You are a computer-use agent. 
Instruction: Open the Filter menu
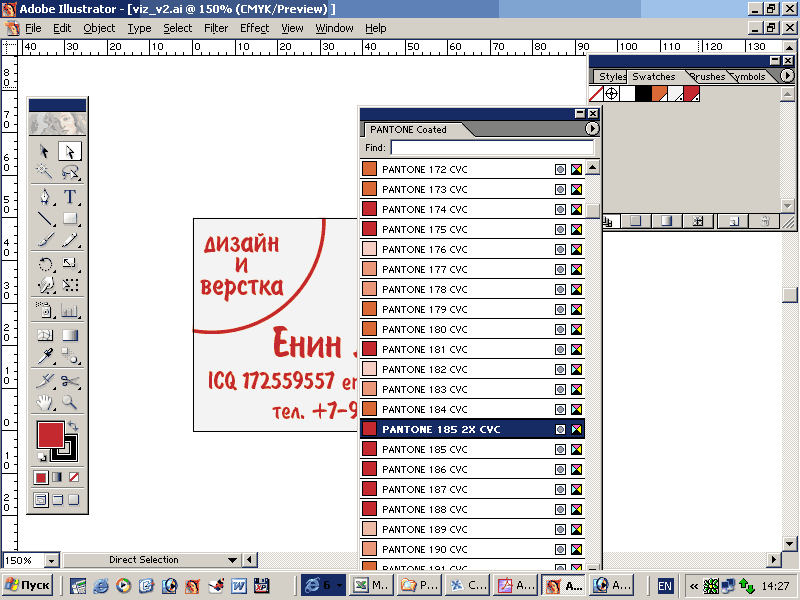tap(216, 28)
